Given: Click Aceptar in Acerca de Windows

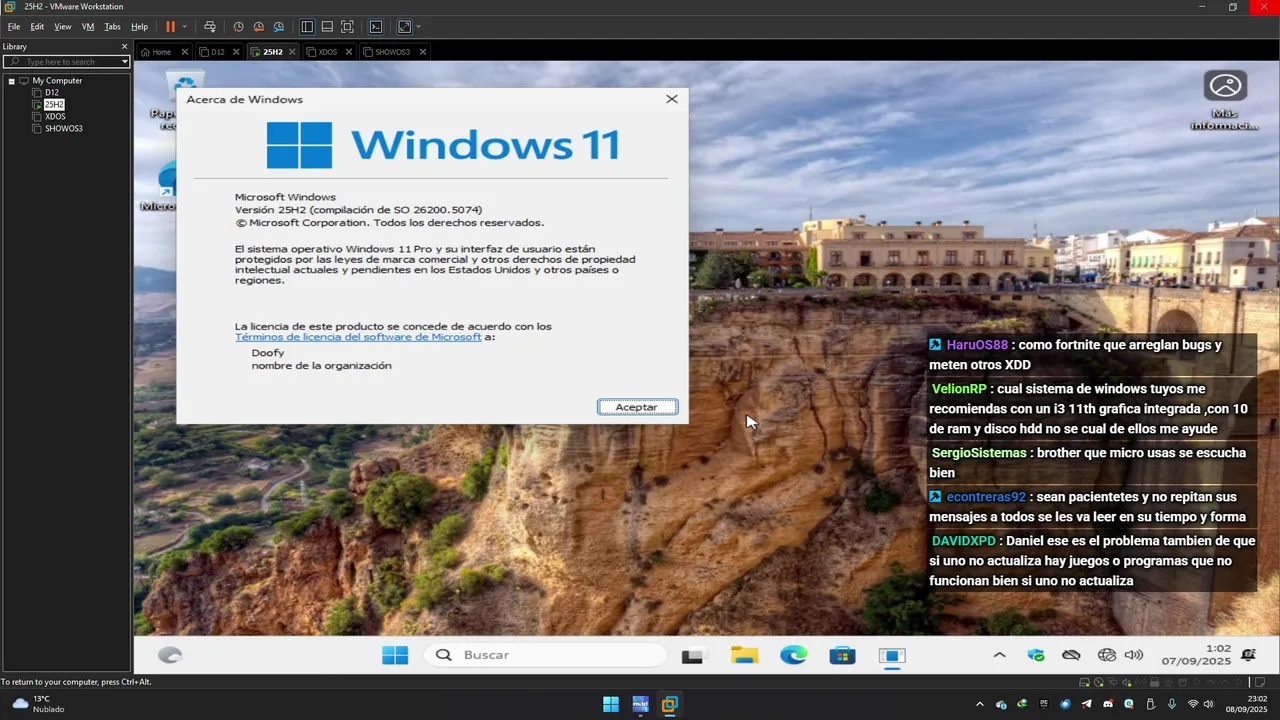Looking at the screenshot, I should 637,407.
